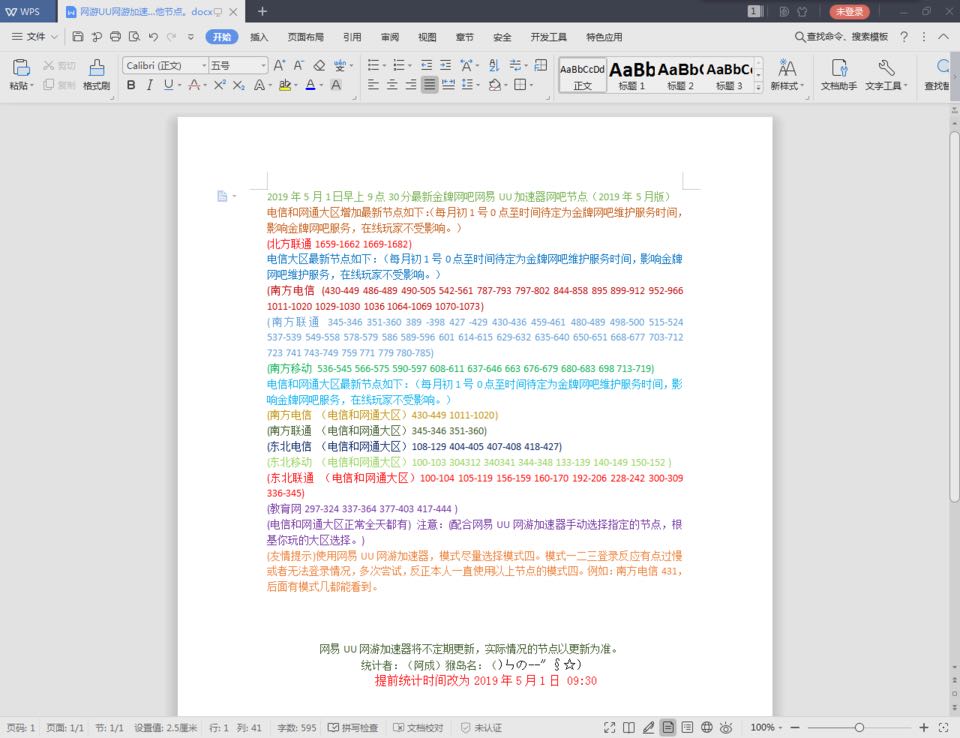Click the zoom slider handle
Screen dimensions: 960x738
tap(860, 728)
